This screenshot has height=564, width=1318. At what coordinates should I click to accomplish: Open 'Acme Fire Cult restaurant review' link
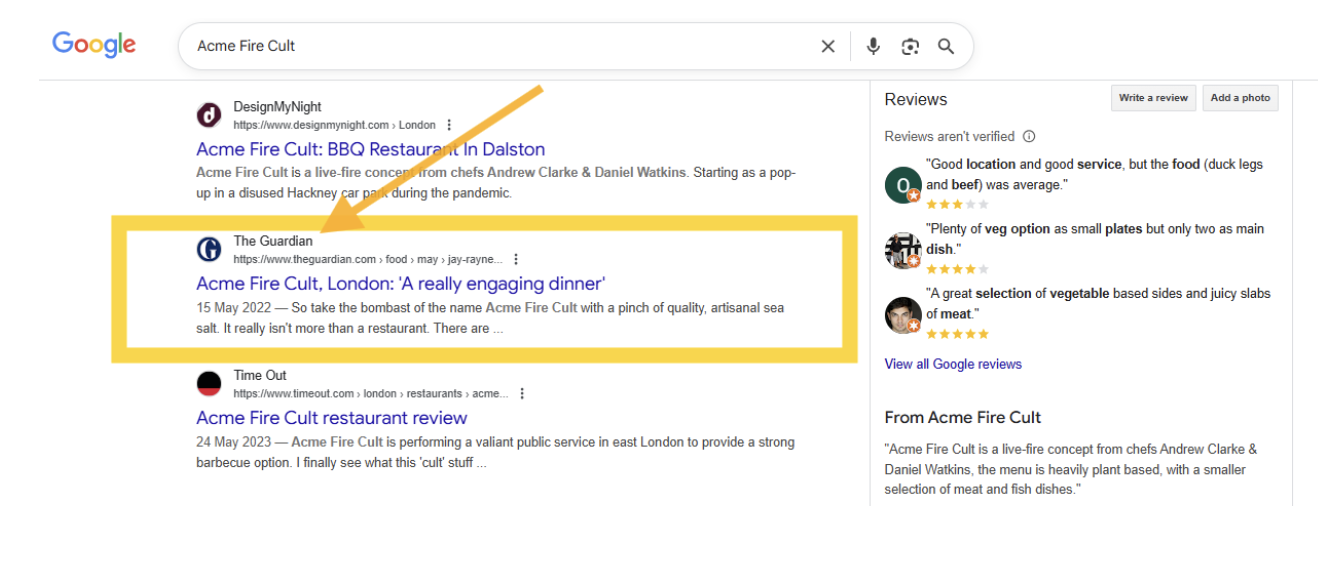click(x=331, y=418)
